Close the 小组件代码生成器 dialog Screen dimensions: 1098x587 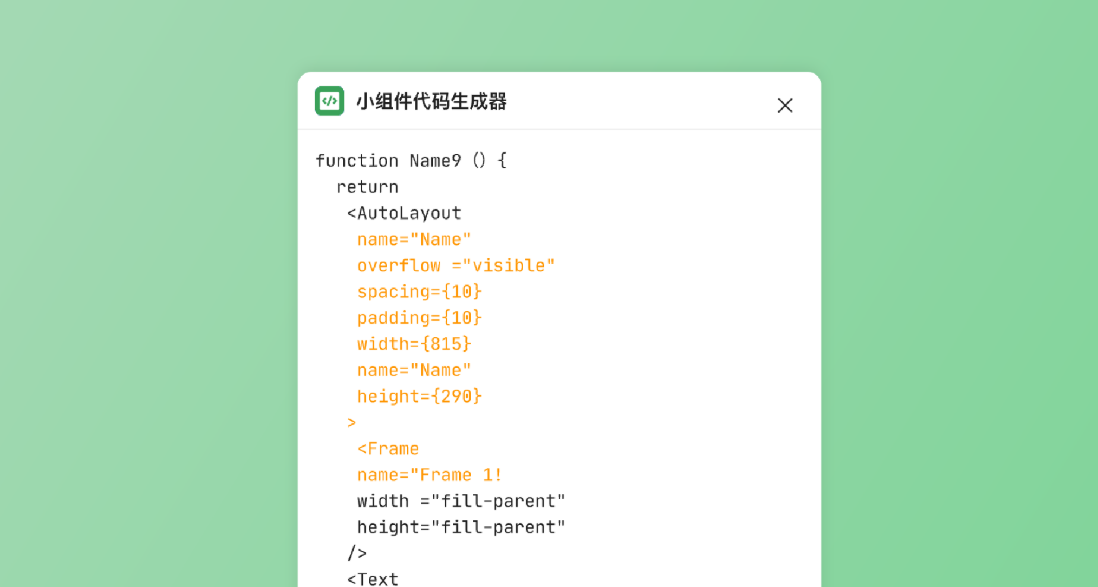click(x=785, y=105)
